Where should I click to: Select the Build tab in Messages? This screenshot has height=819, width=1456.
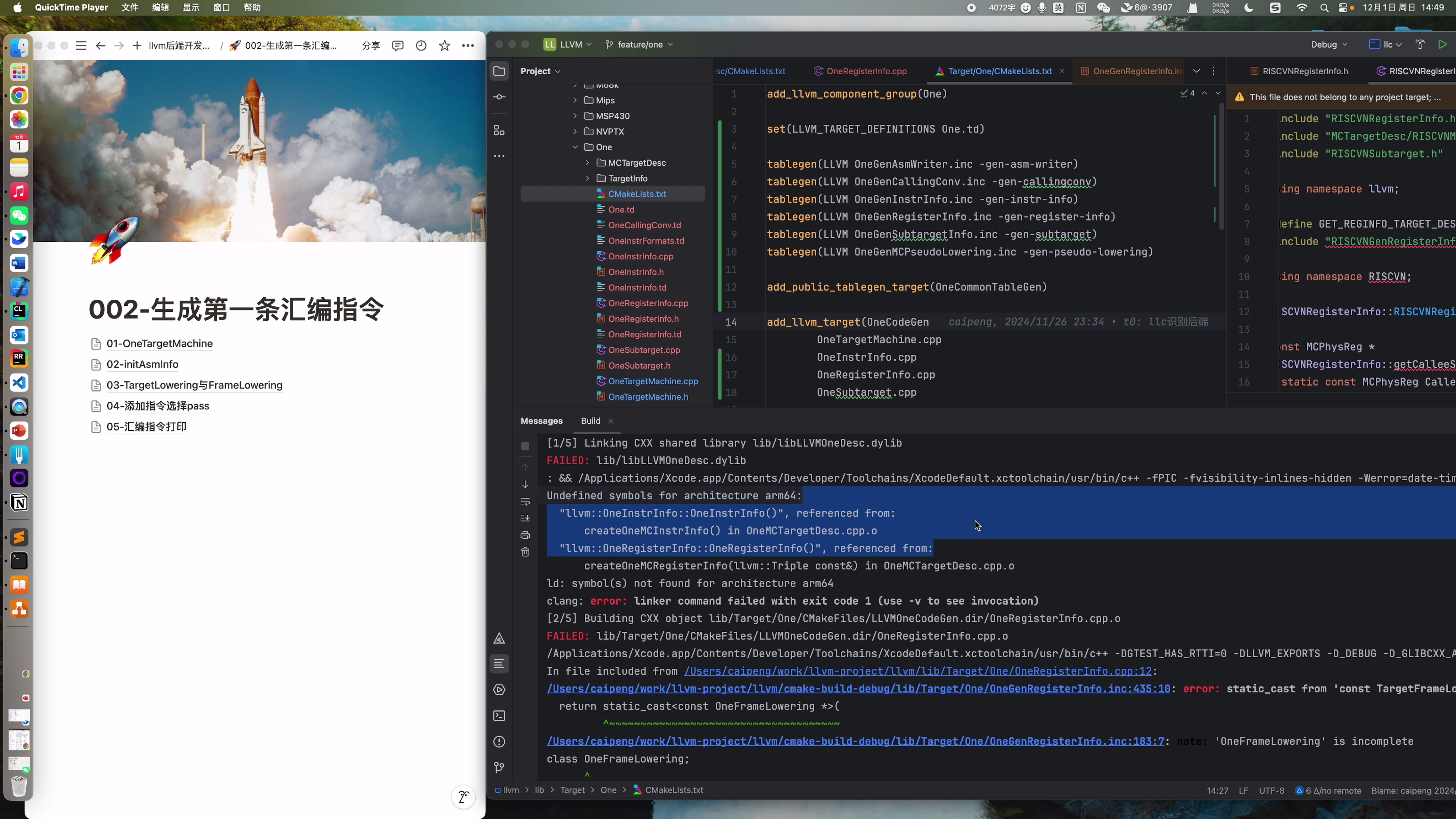(x=591, y=421)
